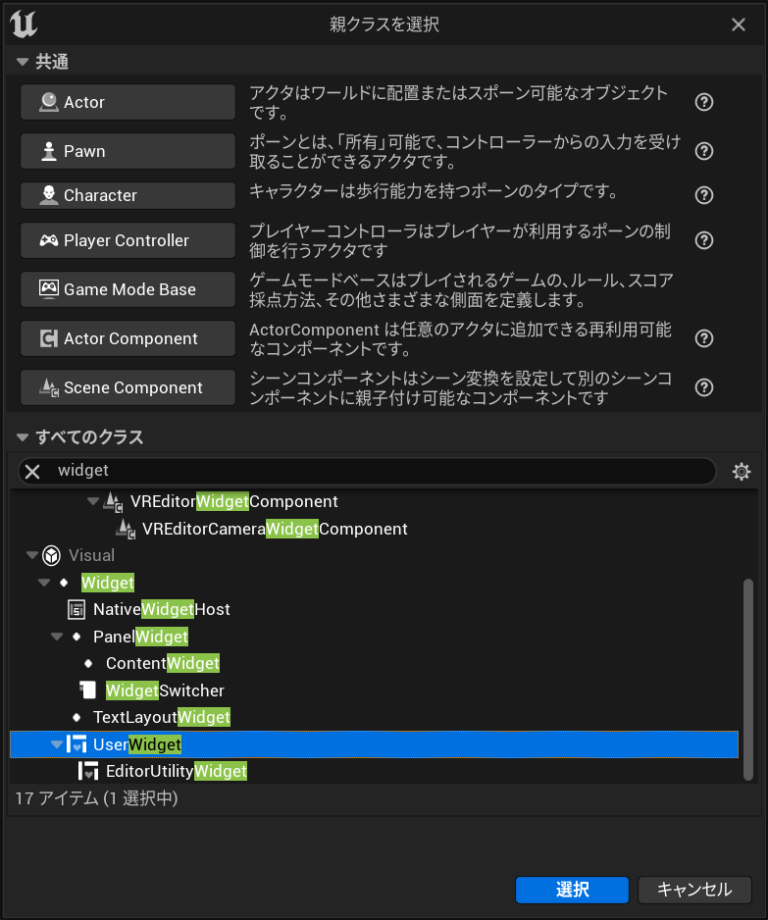
Task: Collapse the 共通 section
Action: click(x=23, y=62)
